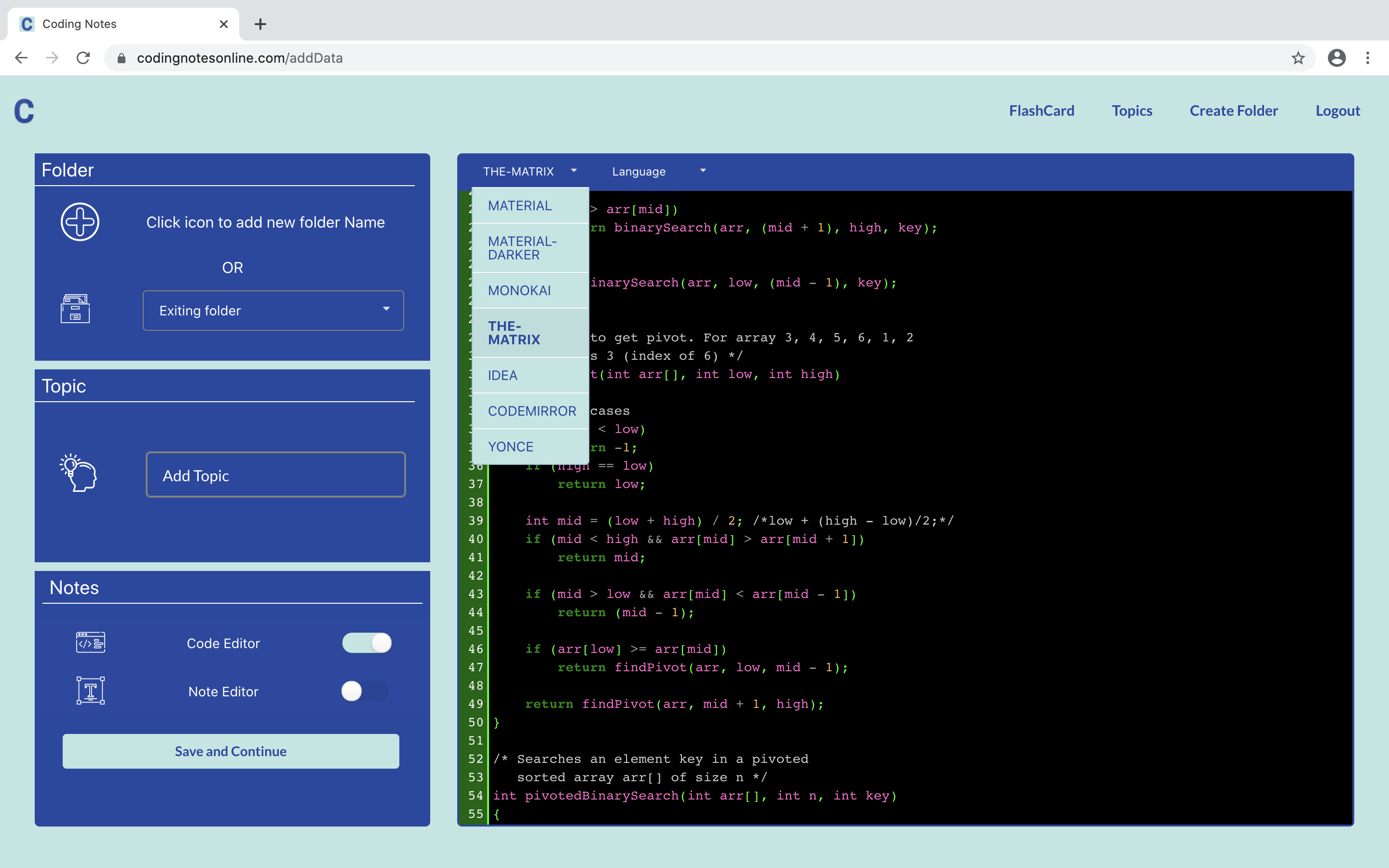Click the bookmark star in address bar

coord(1298,57)
